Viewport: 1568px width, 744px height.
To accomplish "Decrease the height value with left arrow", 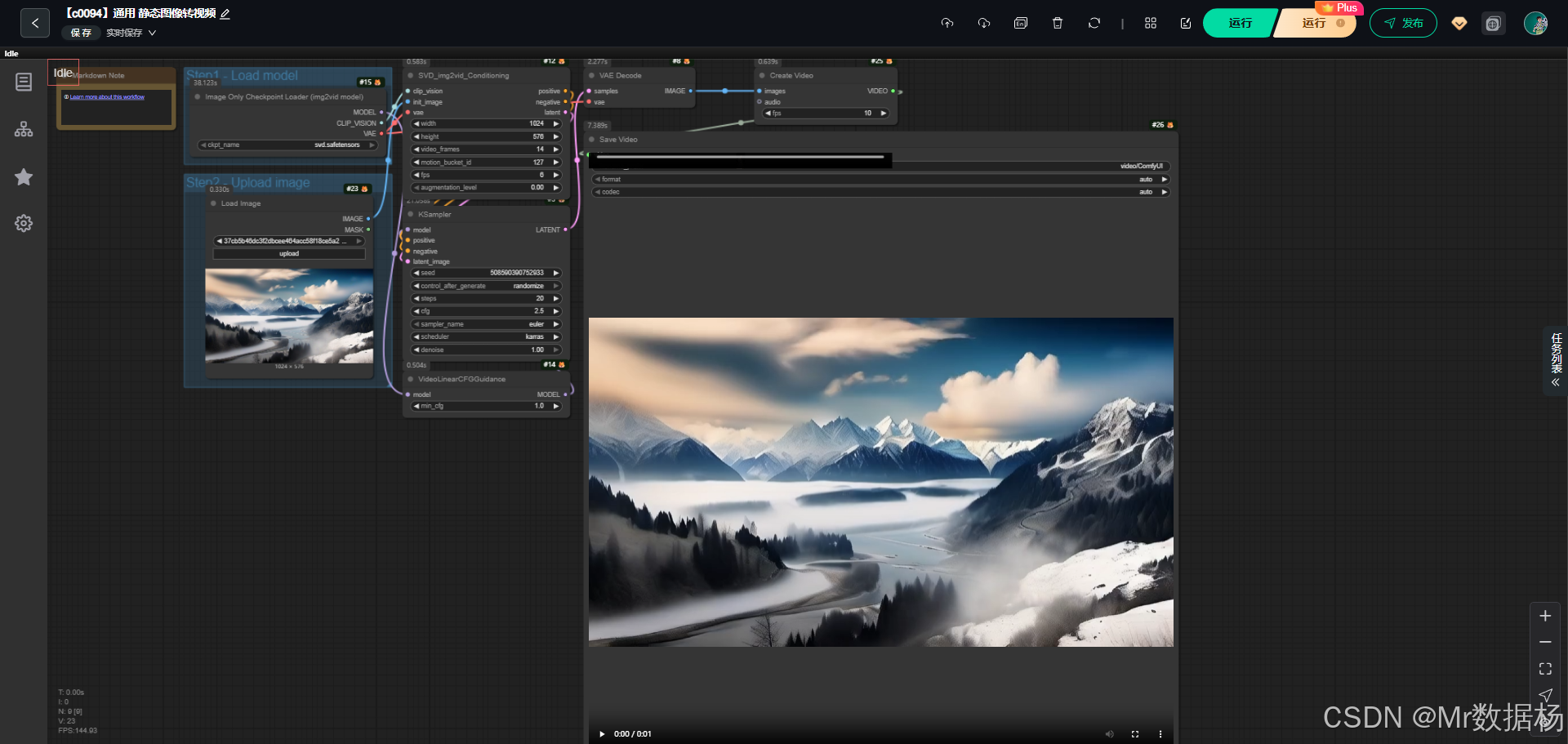I will pos(416,136).
